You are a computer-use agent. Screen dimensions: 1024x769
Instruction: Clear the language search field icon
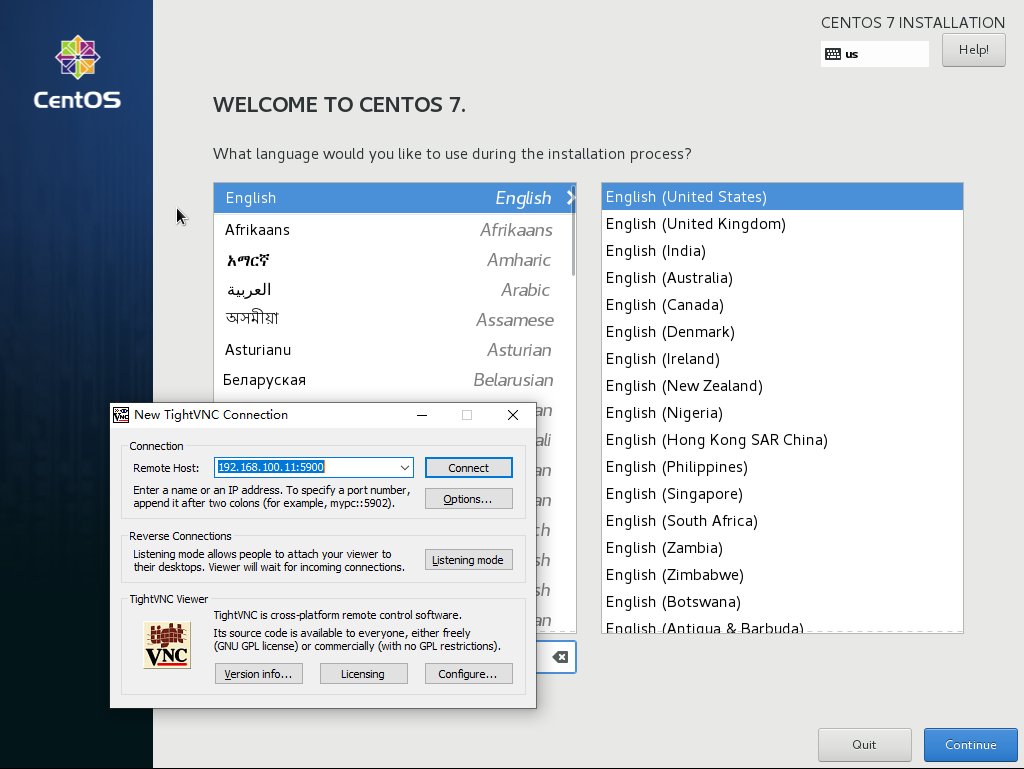[x=560, y=657]
